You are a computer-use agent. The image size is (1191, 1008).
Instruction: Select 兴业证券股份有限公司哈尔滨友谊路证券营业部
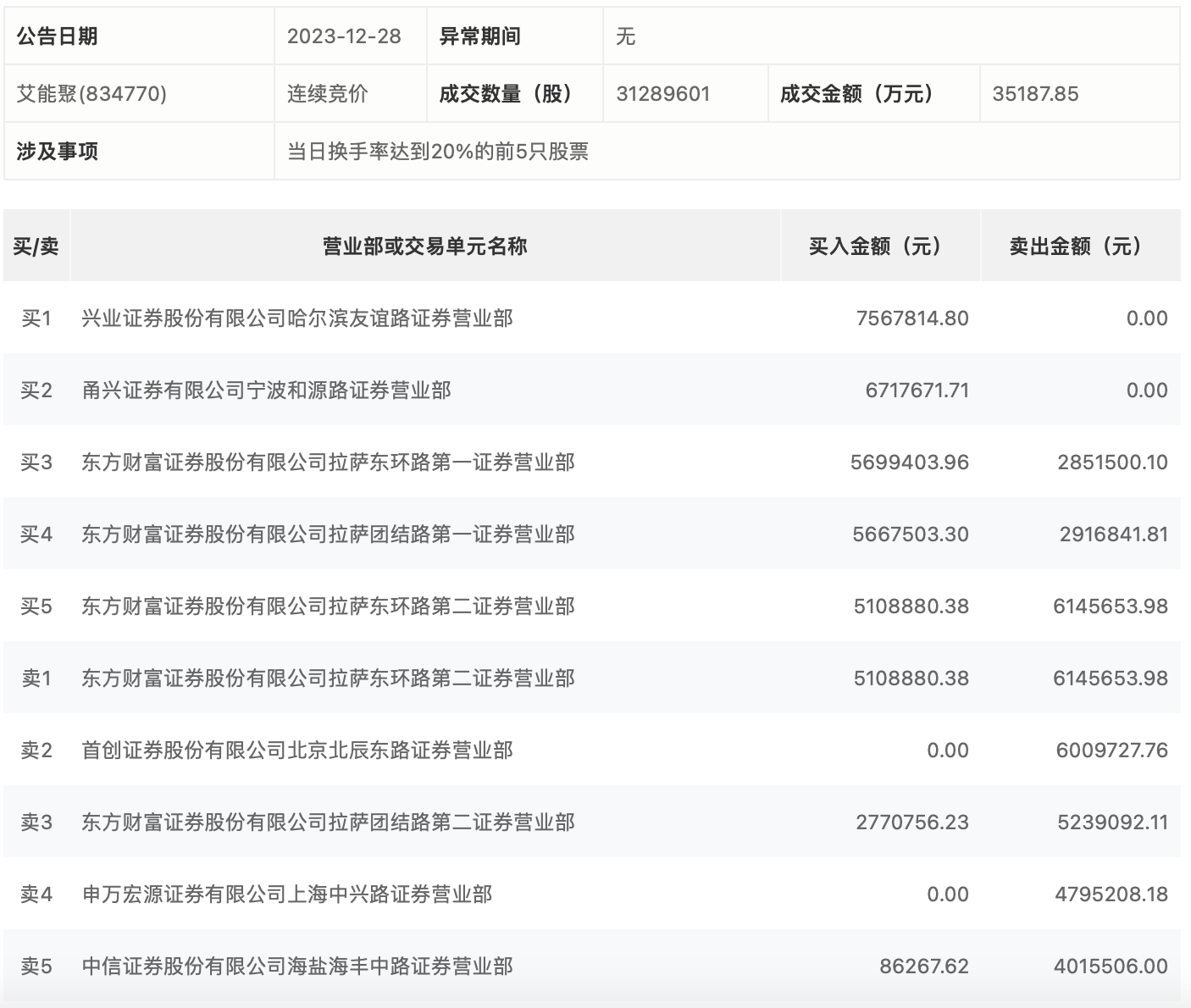pos(297,318)
